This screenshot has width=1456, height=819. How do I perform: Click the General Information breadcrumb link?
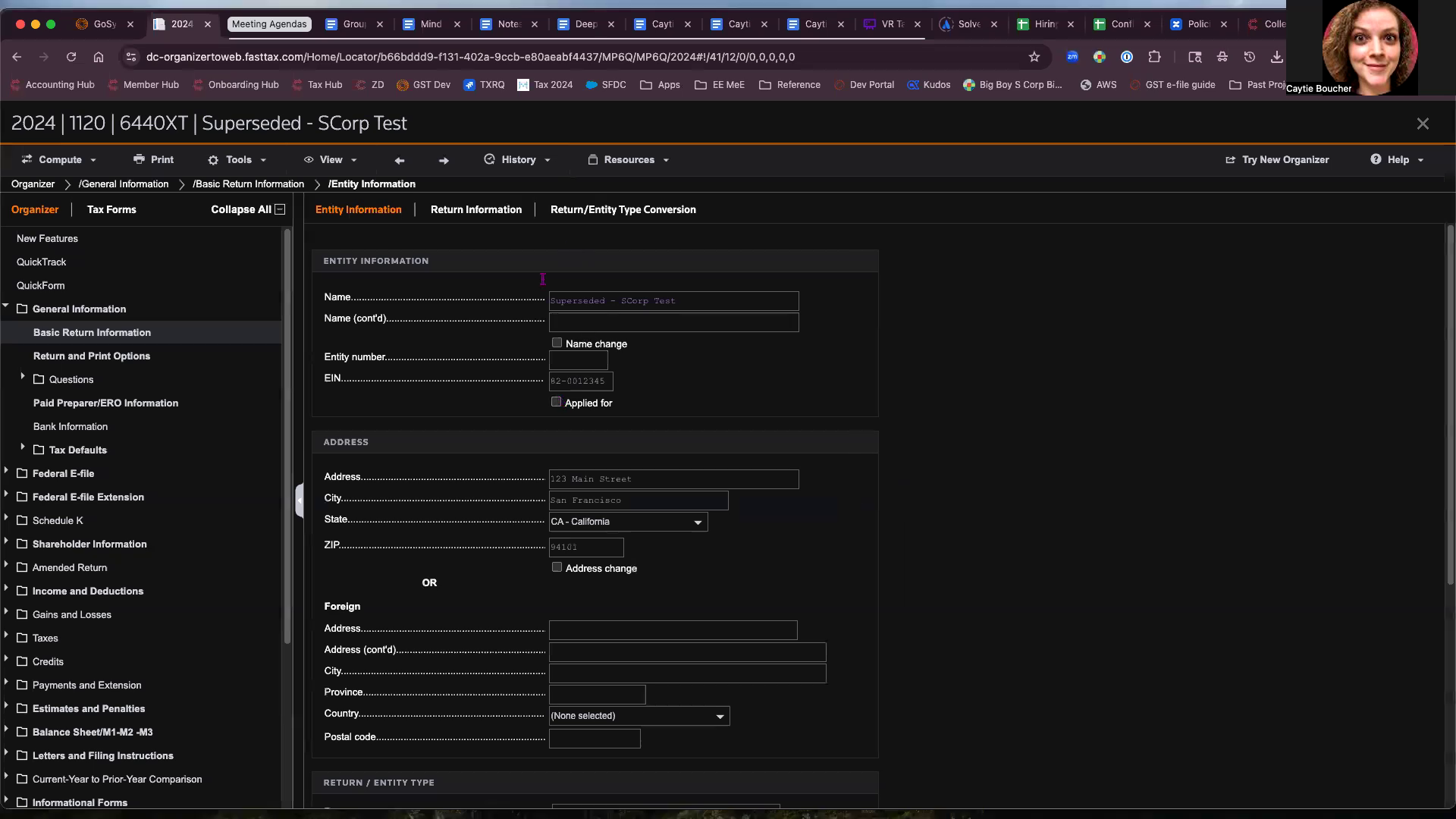point(124,184)
